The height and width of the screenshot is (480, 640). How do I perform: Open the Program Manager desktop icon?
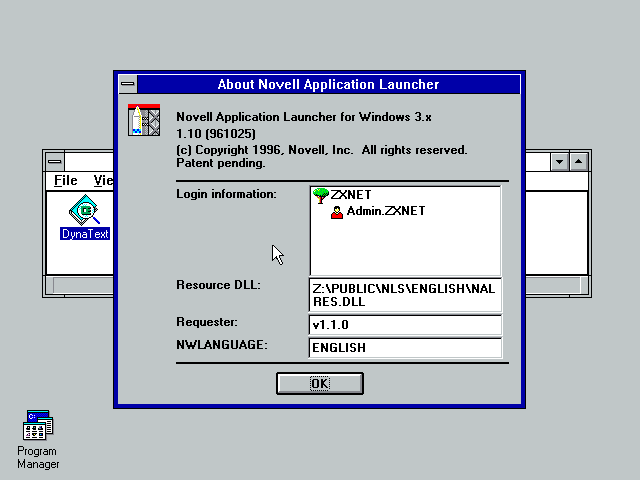pos(38,425)
